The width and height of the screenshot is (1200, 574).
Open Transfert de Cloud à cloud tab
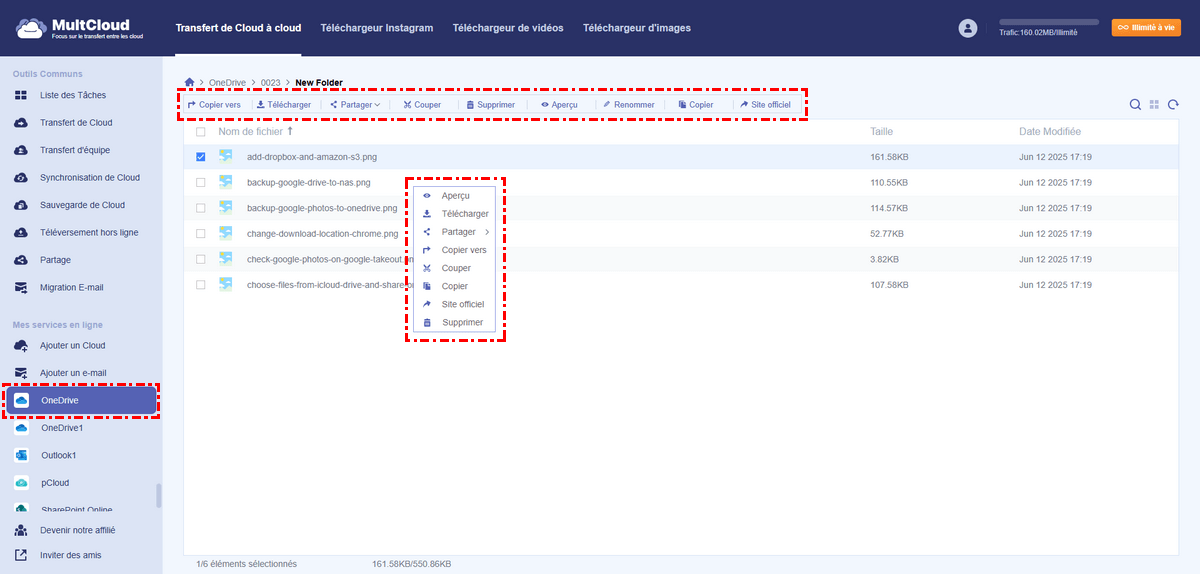[x=238, y=28]
